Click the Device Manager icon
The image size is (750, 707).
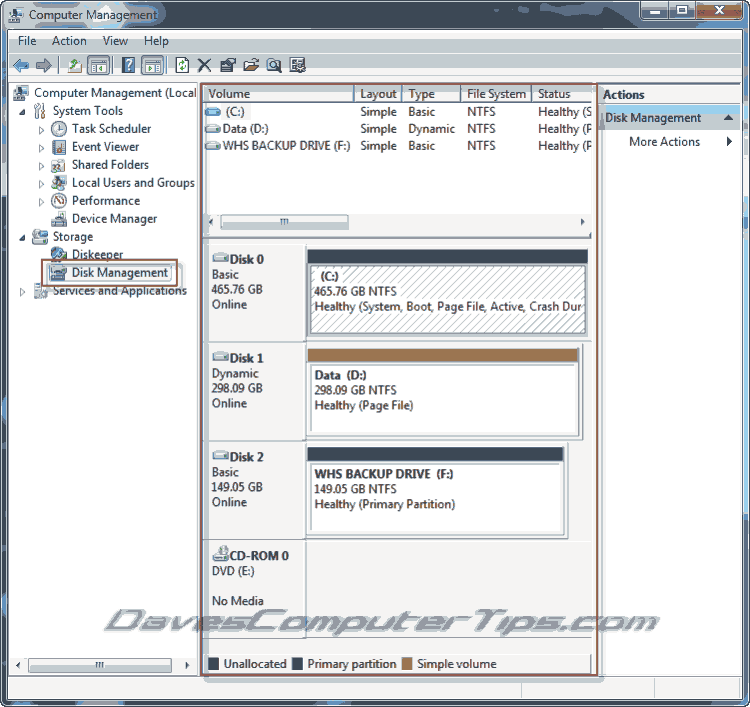pos(59,219)
